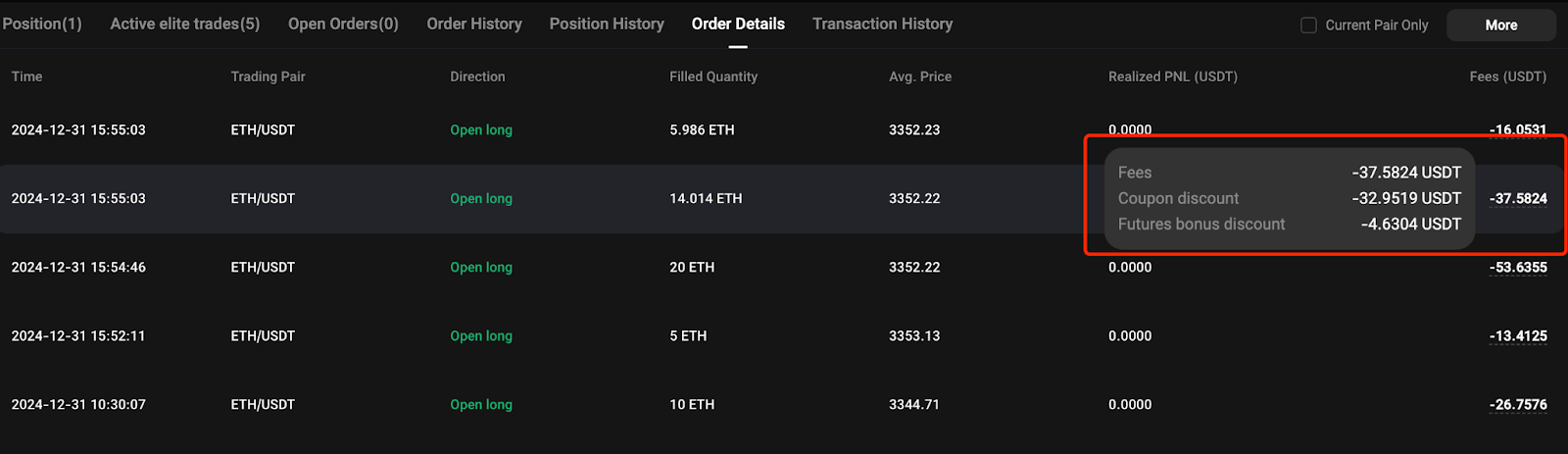Screen dimensions: 1568x454
Task: Click the -26.7576 fee value
Action: point(1518,404)
